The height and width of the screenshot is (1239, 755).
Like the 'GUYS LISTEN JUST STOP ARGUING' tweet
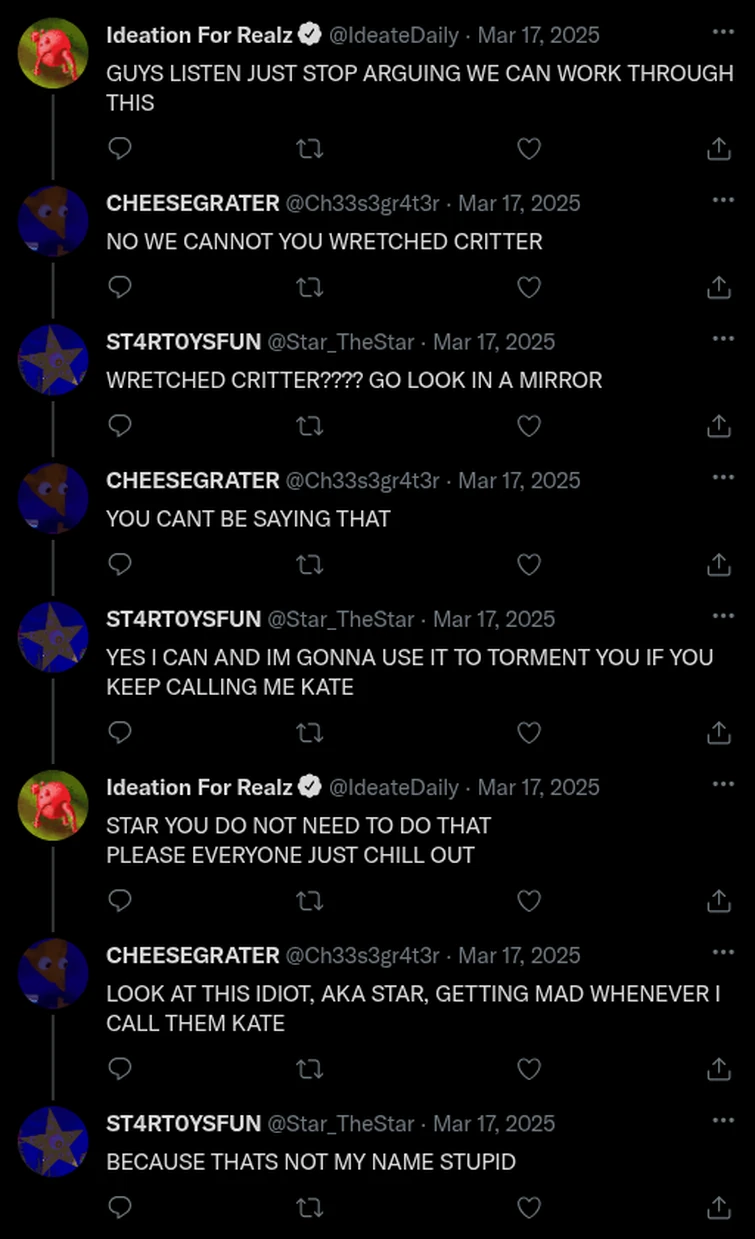[x=528, y=149]
